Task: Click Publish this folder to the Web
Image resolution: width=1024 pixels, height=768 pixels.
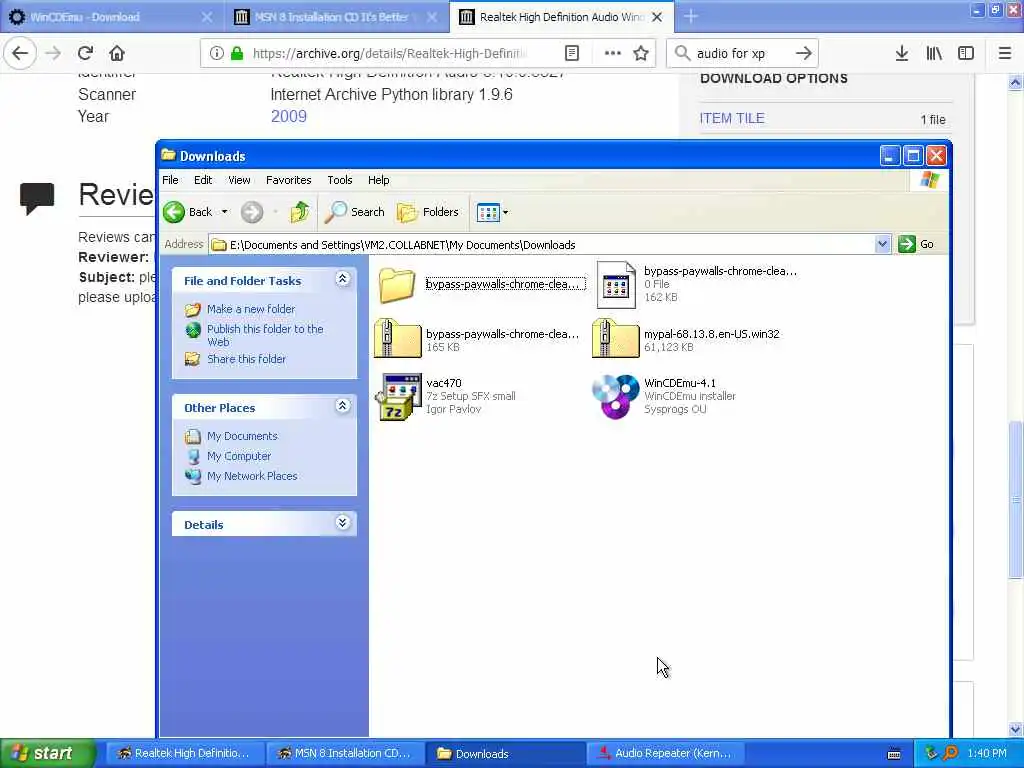Action: (x=265, y=335)
